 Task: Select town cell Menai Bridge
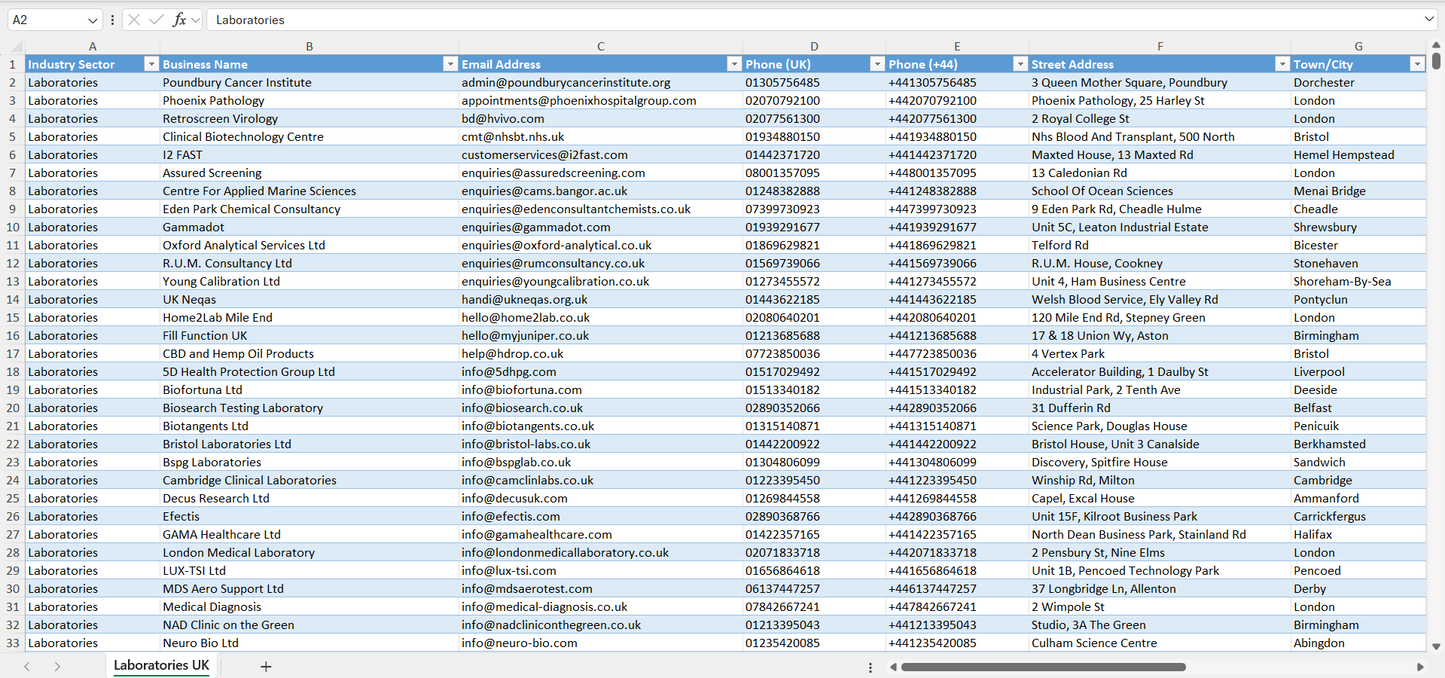click(x=1358, y=191)
